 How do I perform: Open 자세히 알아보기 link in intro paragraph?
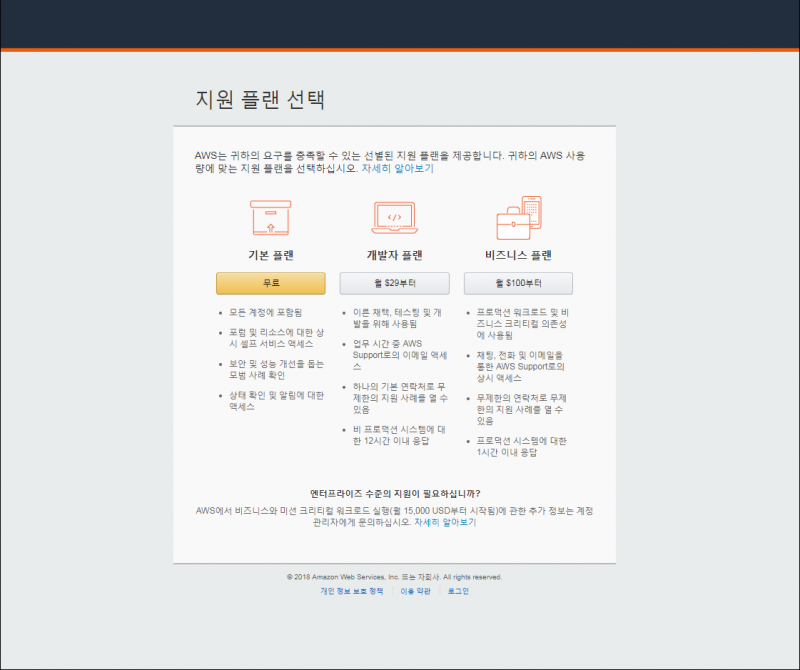point(397,168)
